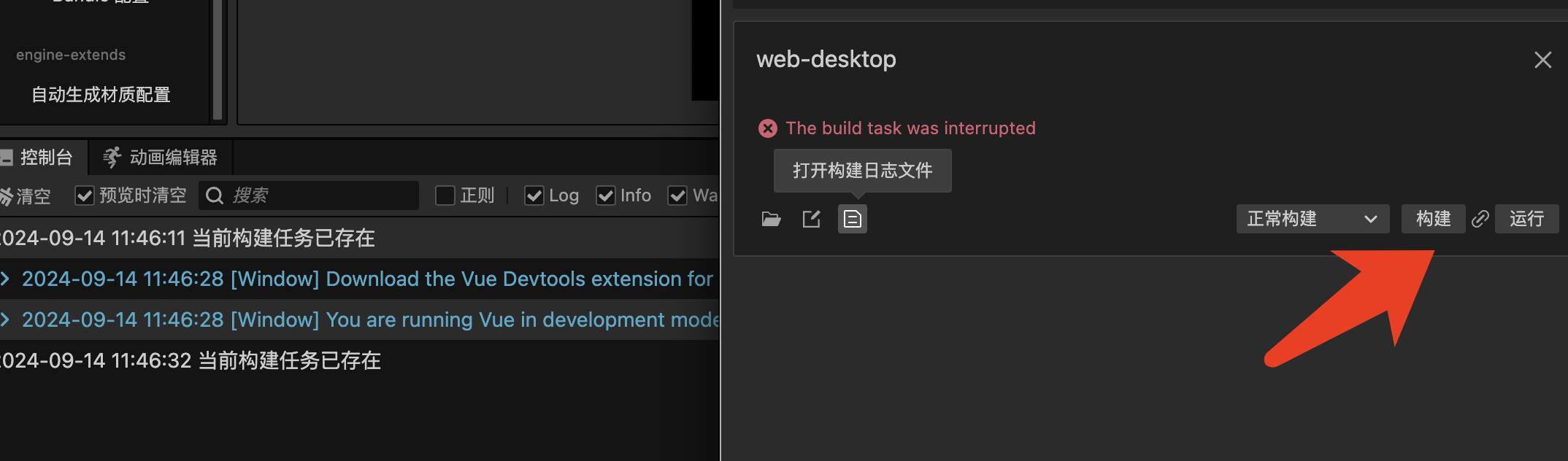The width and height of the screenshot is (1568, 461).
Task: Expand the Vue Devtools log entry
Action: (6, 279)
